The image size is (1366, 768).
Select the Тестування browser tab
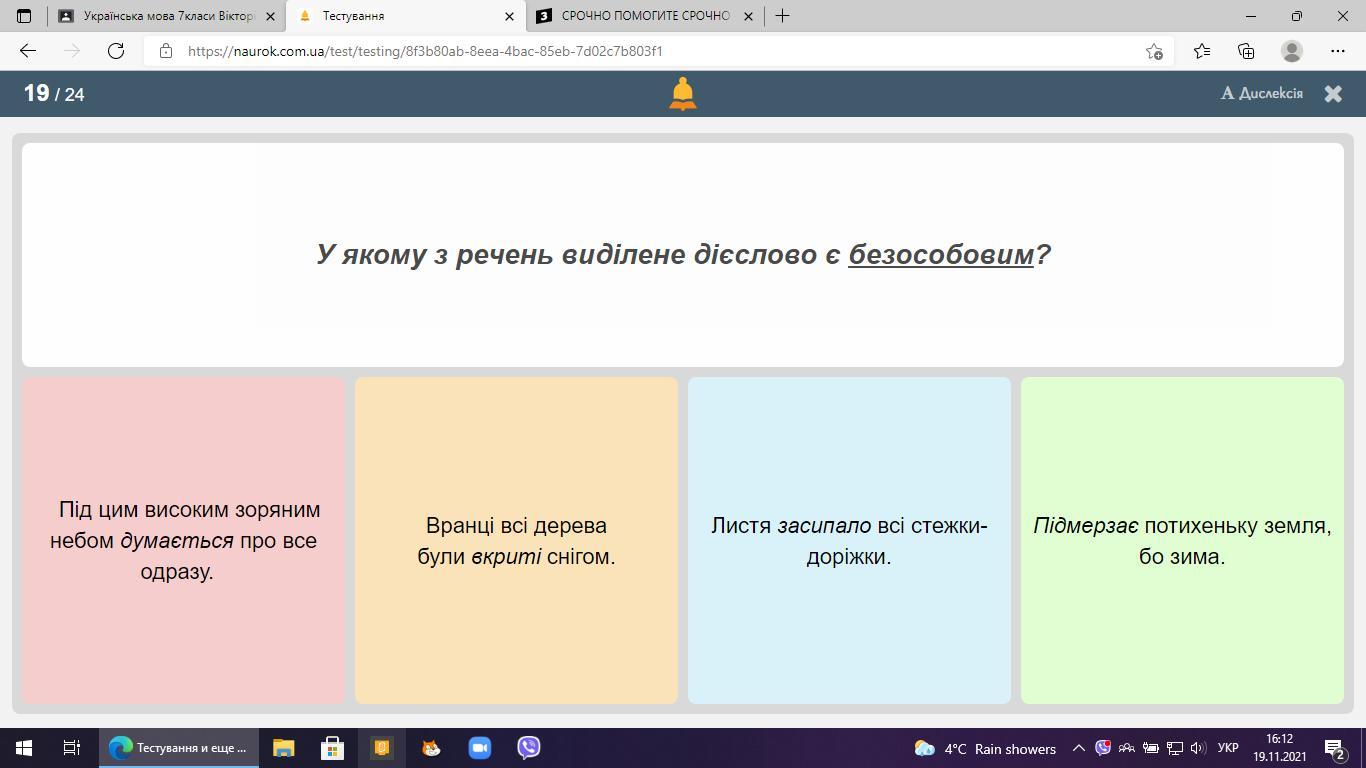404,16
